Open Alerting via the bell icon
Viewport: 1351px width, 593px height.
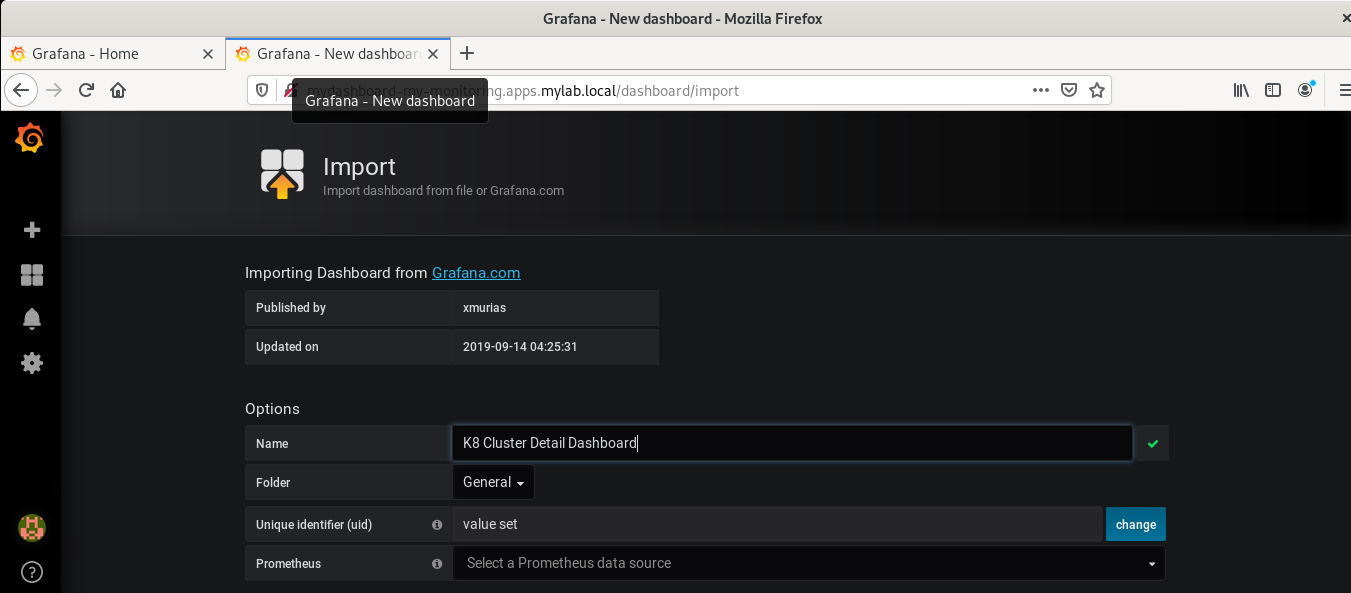click(31, 318)
